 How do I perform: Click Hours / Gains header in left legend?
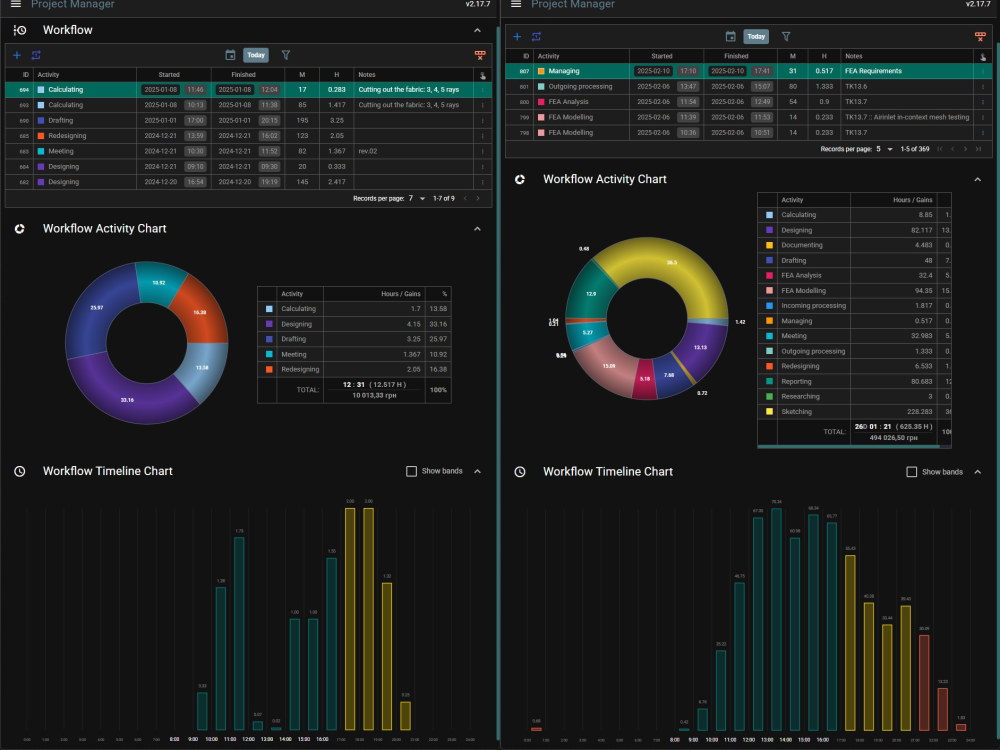(x=401, y=294)
